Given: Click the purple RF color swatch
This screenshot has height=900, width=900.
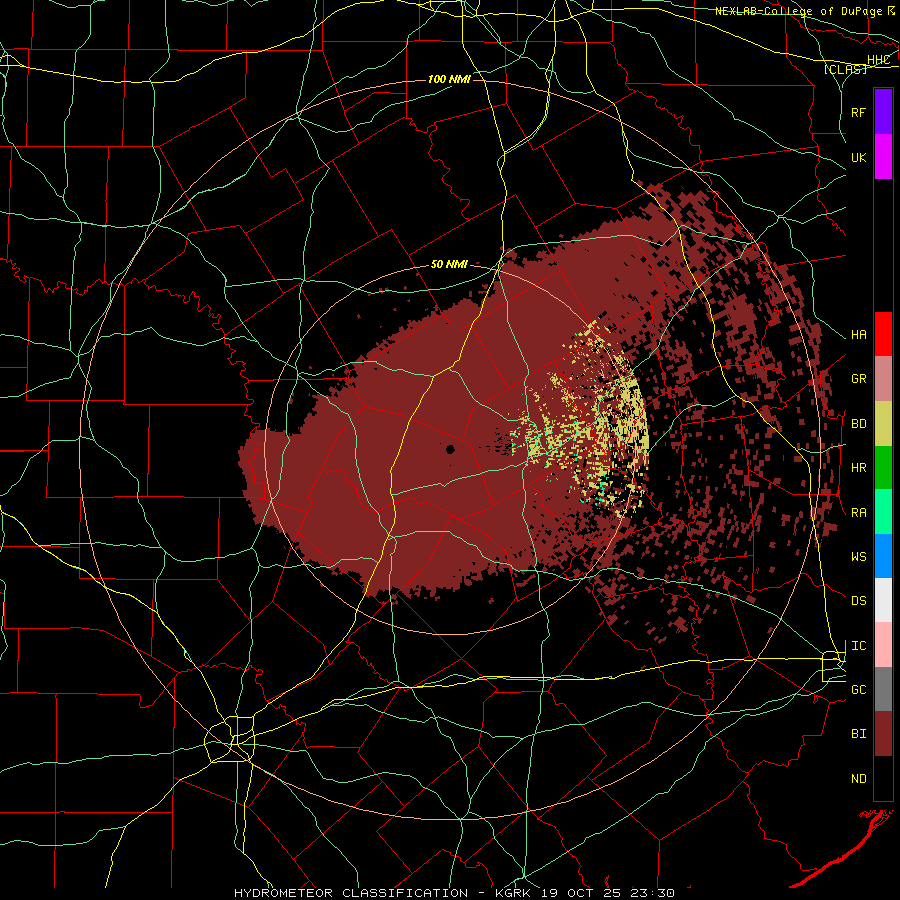Looking at the screenshot, I should point(883,112).
